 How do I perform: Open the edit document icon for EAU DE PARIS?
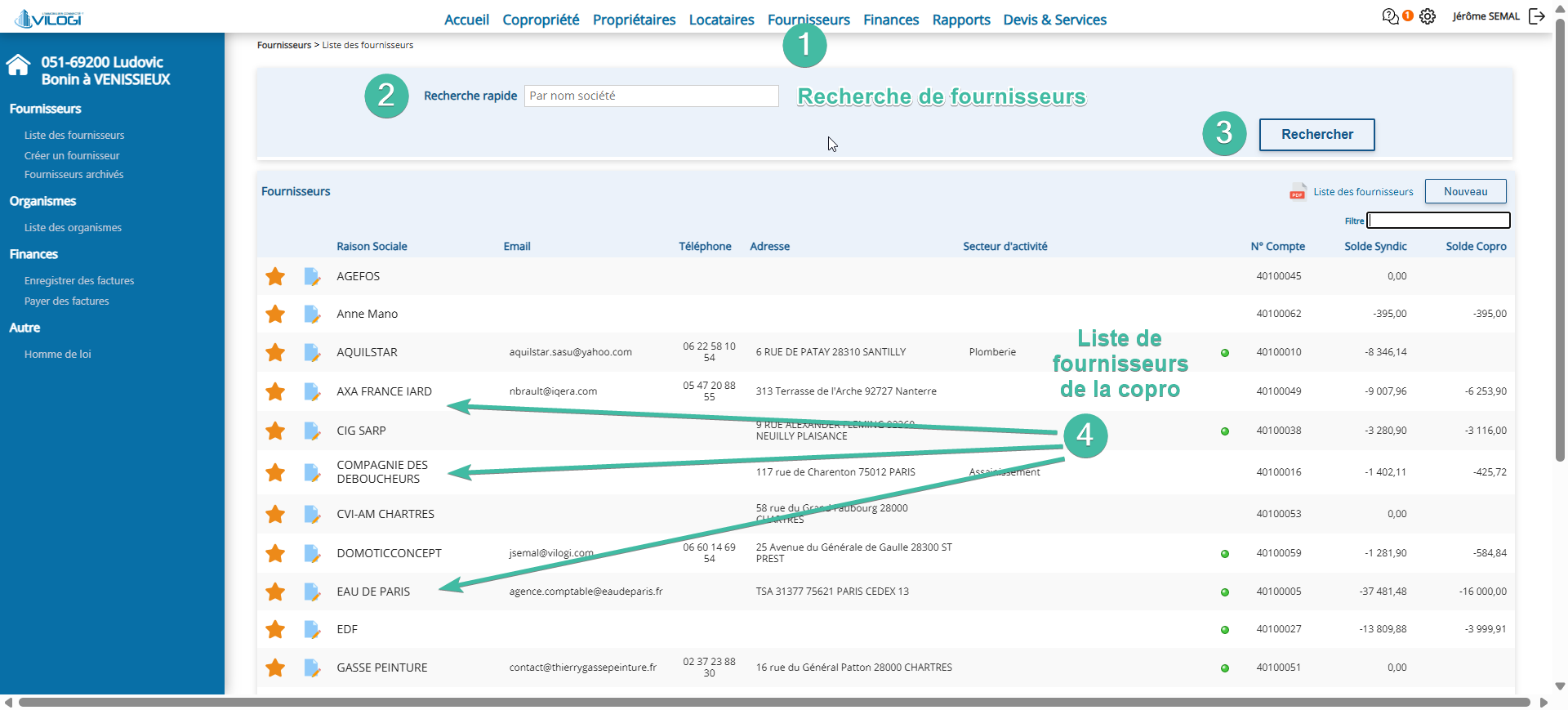[x=312, y=592]
